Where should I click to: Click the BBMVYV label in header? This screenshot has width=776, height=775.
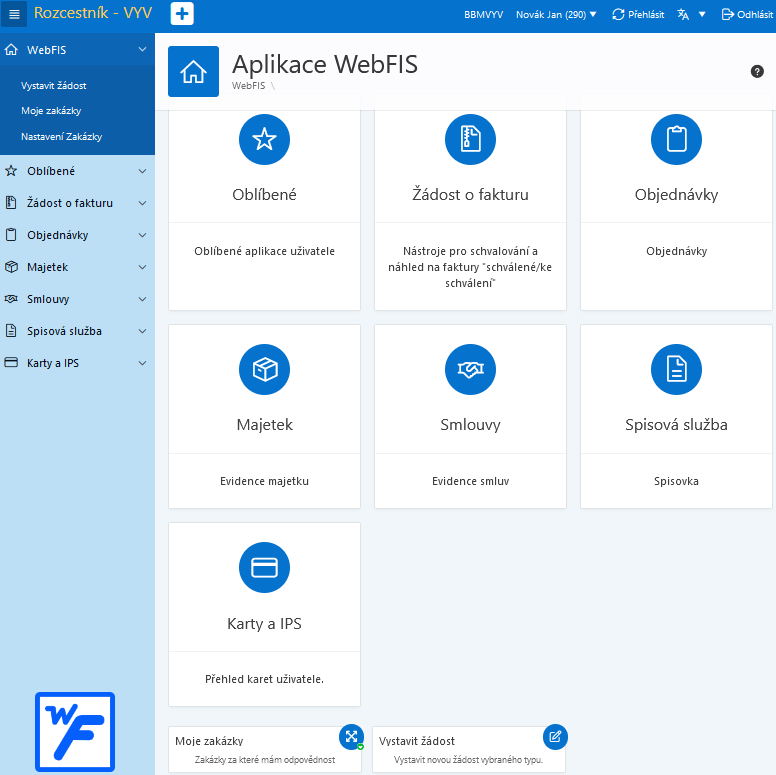[x=484, y=14]
